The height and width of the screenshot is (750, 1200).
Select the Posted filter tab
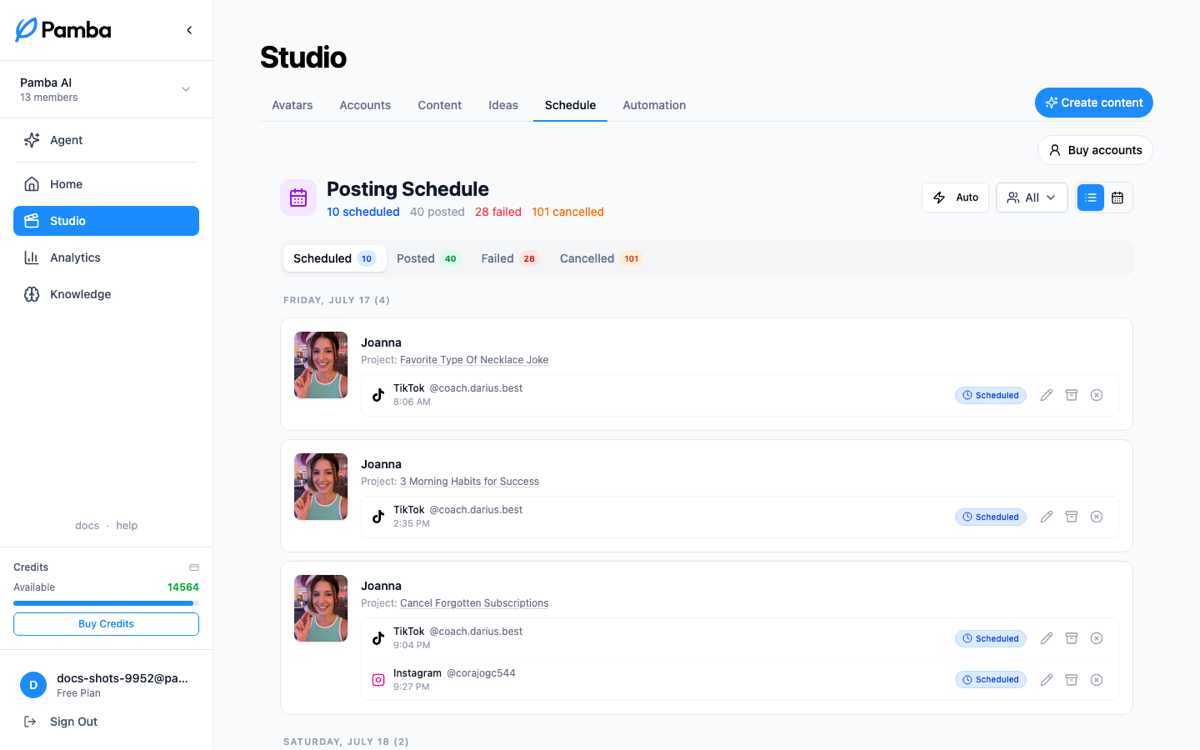click(427, 258)
